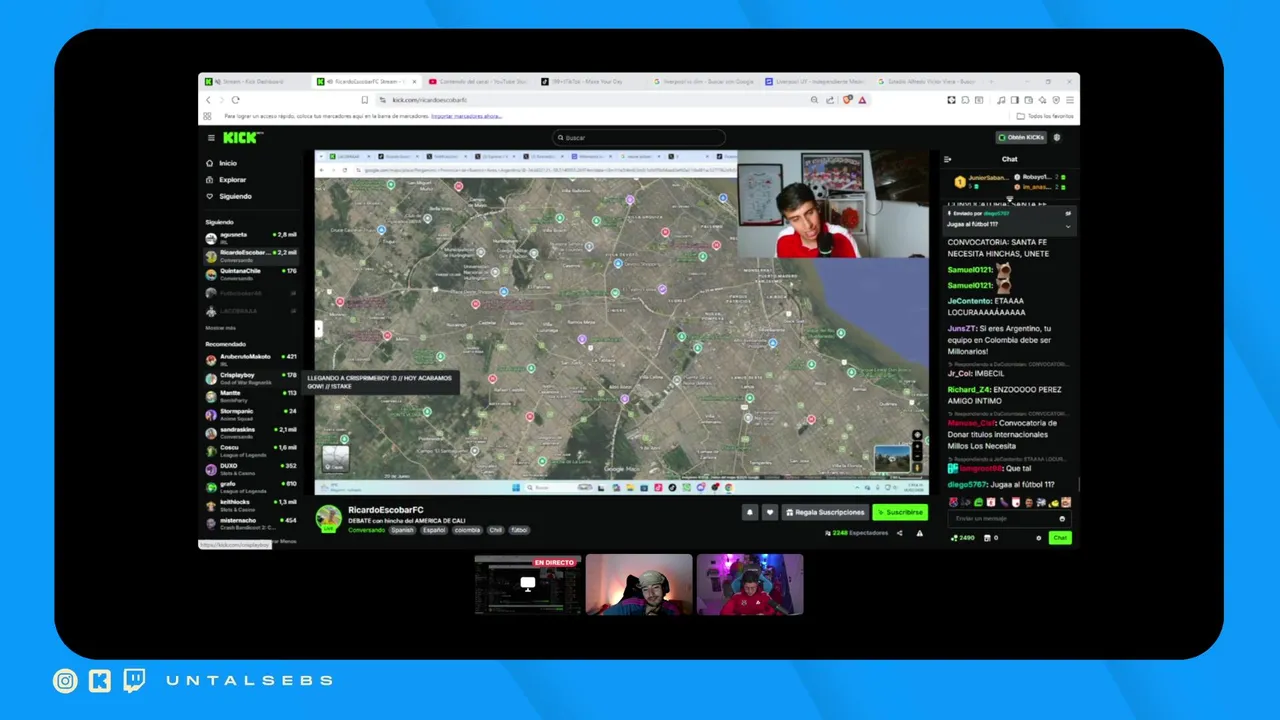Click the green KICK logo
This screenshot has width=1280, height=720.
241,138
